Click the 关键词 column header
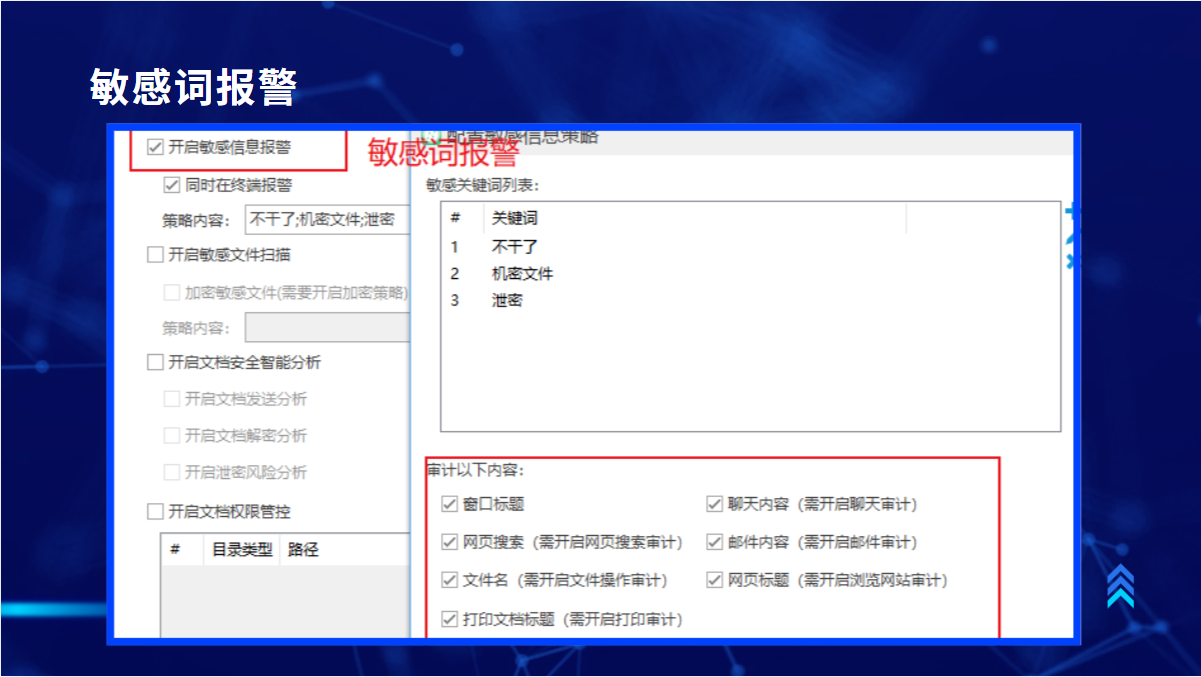1201x677 pixels. click(x=695, y=218)
